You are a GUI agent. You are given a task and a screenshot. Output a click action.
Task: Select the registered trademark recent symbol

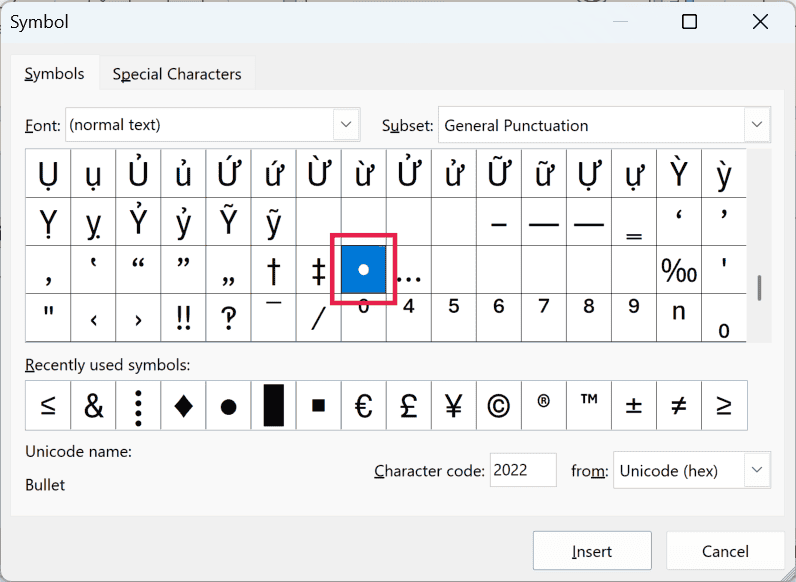[x=544, y=405]
